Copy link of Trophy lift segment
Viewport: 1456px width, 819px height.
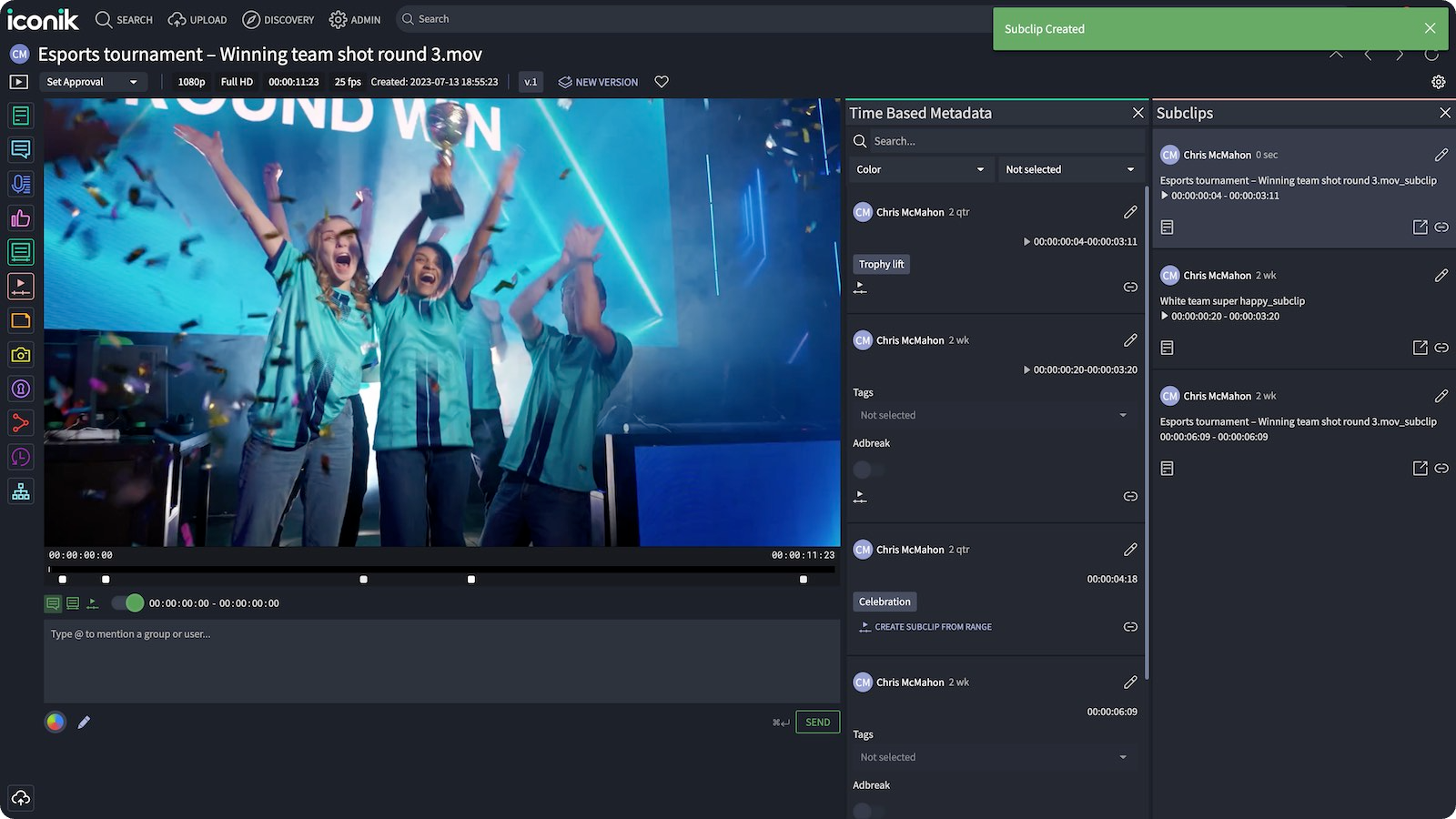coord(1130,287)
